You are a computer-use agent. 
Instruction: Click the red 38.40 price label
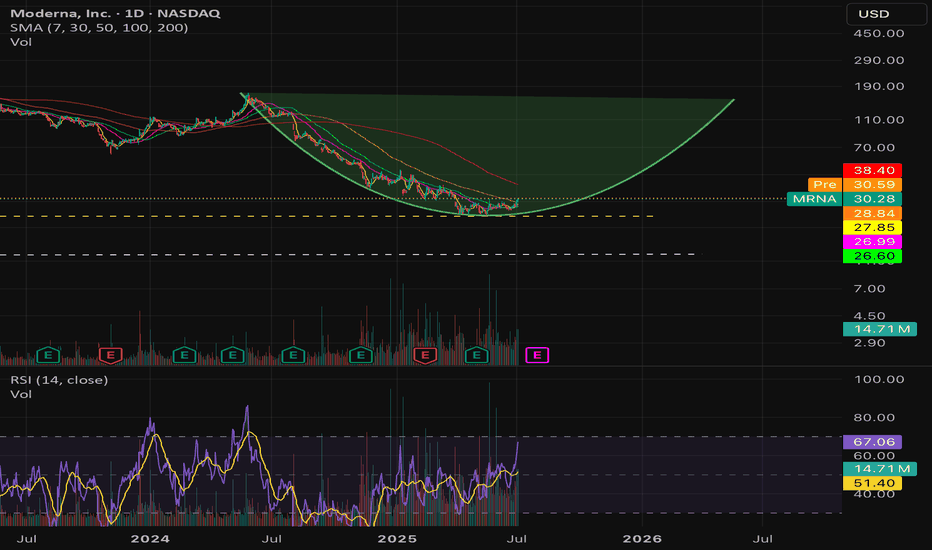click(873, 170)
